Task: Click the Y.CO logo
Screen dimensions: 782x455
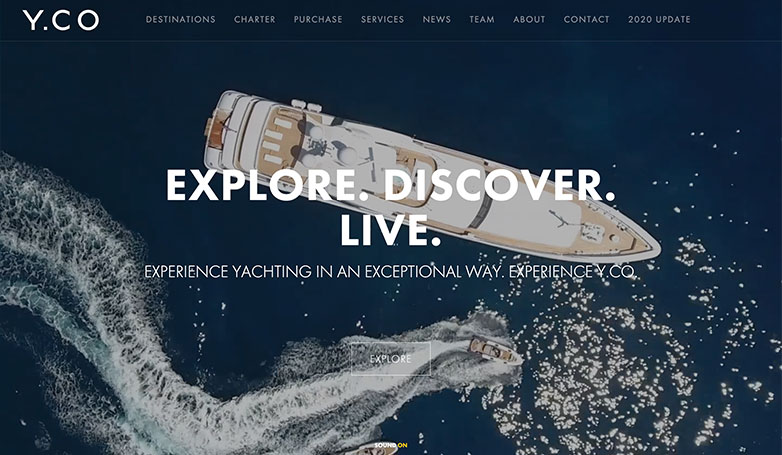Action: coord(61,20)
